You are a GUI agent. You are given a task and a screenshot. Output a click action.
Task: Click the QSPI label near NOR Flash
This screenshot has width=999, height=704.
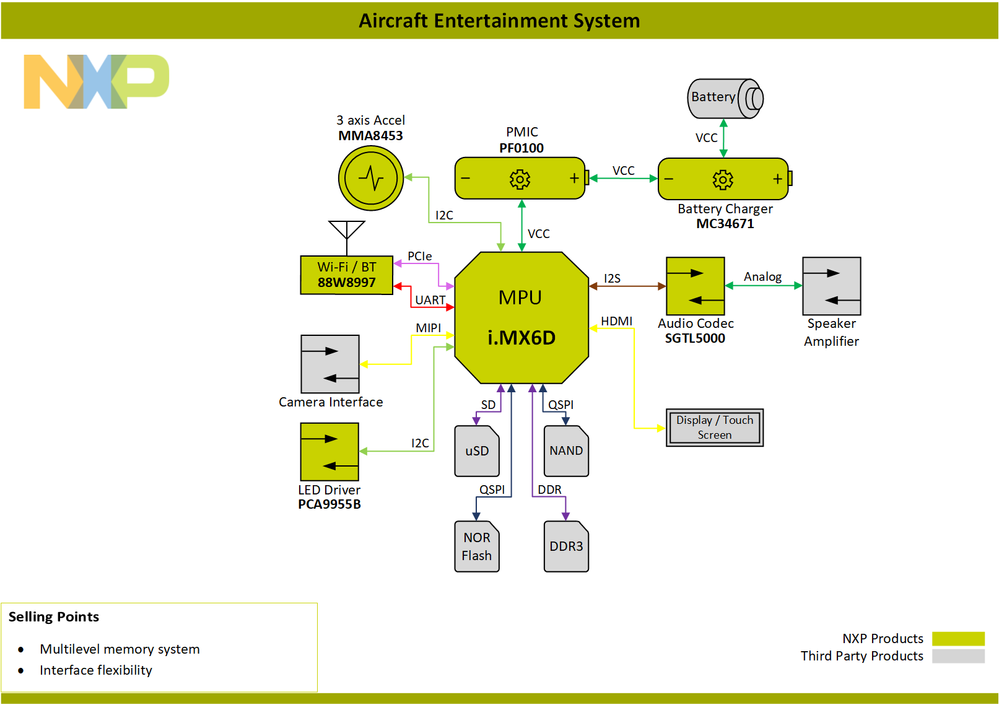[492, 489]
